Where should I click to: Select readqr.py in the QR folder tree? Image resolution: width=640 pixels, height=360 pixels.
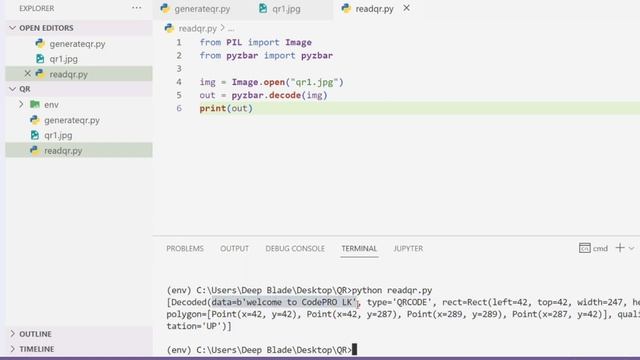[63, 151]
